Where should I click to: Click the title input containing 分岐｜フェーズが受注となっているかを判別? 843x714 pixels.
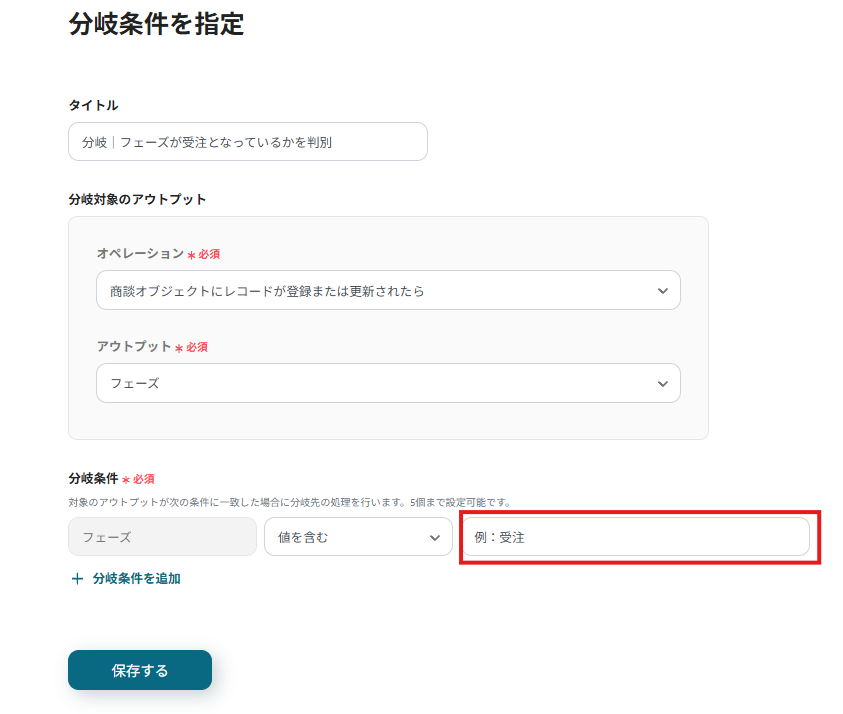click(x=246, y=141)
